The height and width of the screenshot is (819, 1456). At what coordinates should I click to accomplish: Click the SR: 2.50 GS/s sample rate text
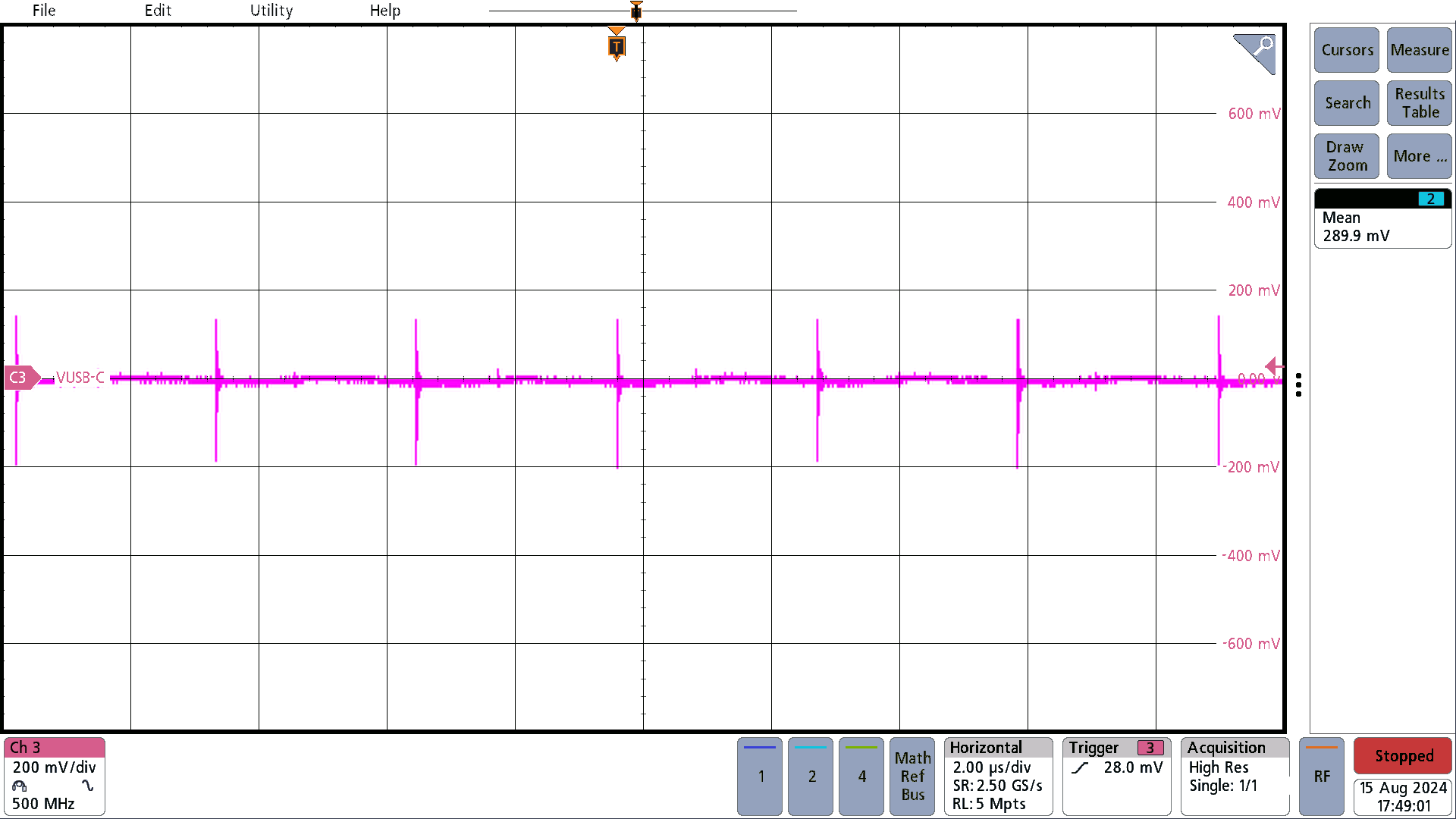997,786
